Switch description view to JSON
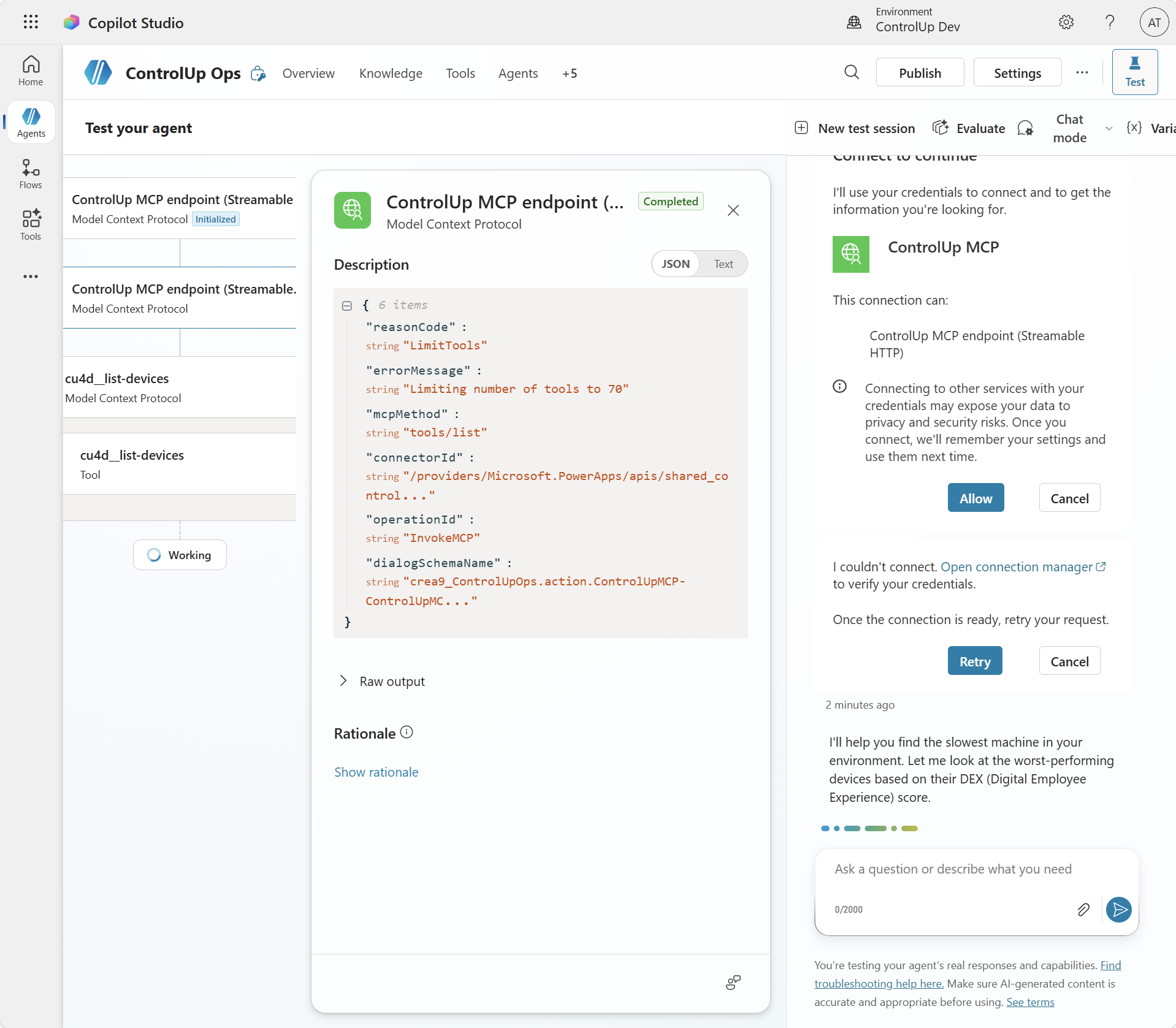This screenshot has height=1028, width=1176. point(675,264)
